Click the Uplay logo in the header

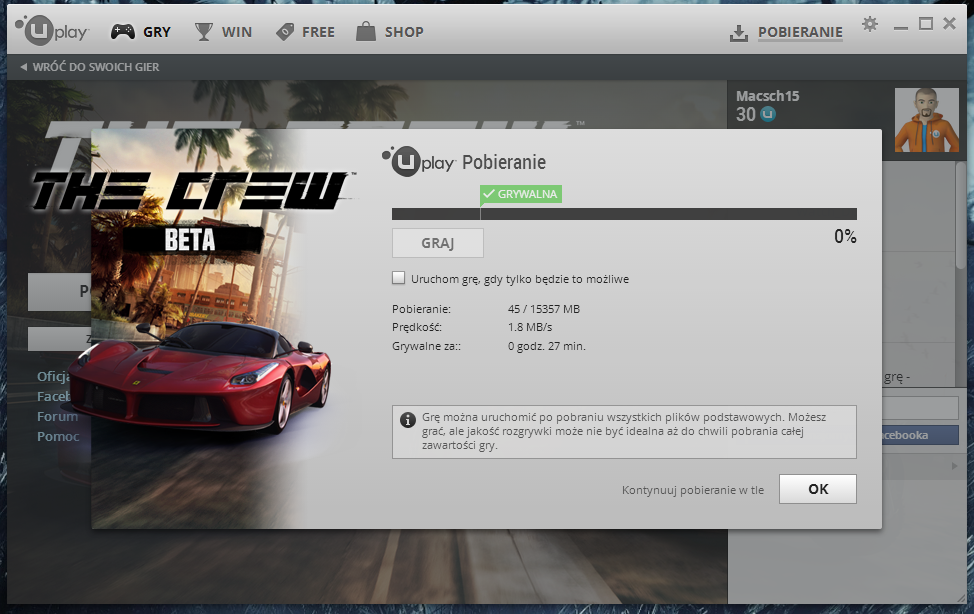[x=52, y=30]
